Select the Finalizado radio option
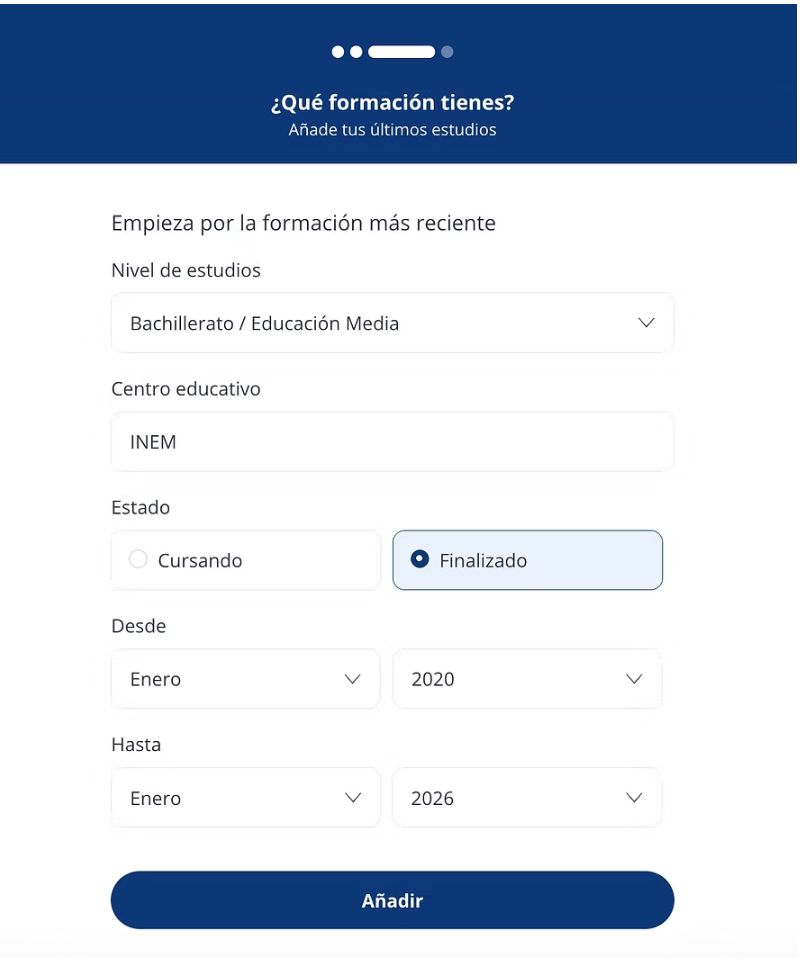Screen dimensions: 800x962 pyautogui.click(x=421, y=560)
